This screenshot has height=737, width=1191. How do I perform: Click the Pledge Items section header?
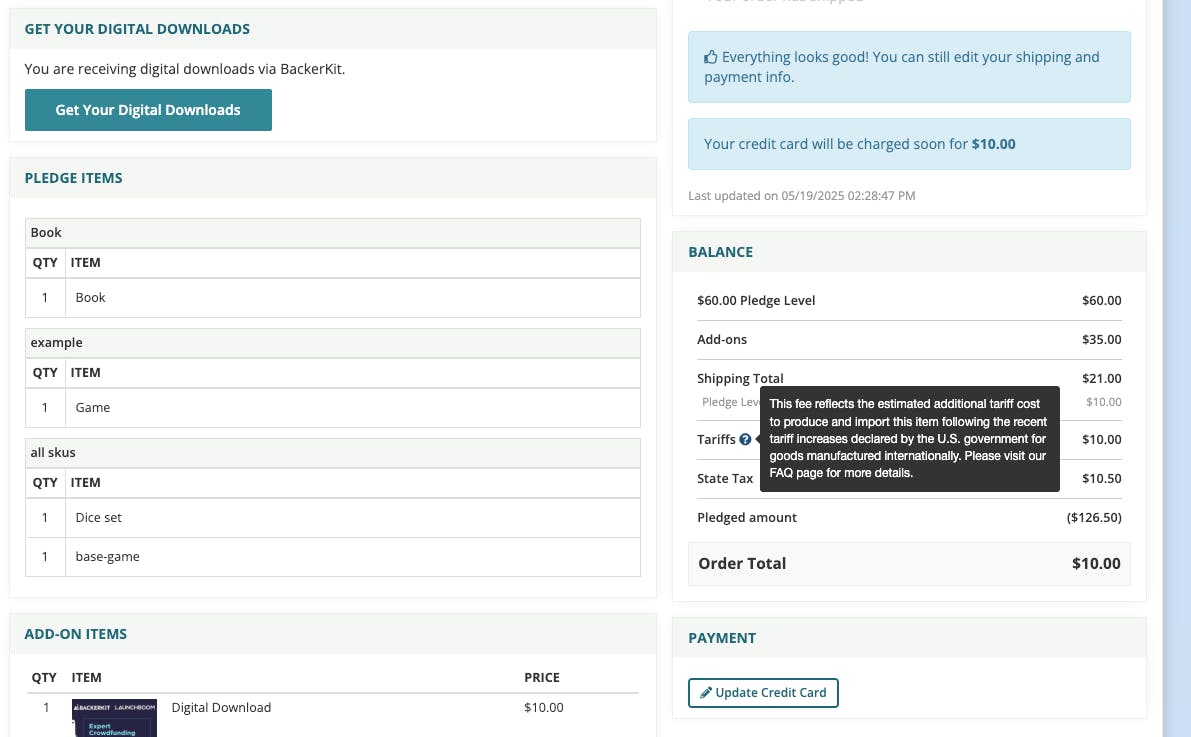pos(73,178)
